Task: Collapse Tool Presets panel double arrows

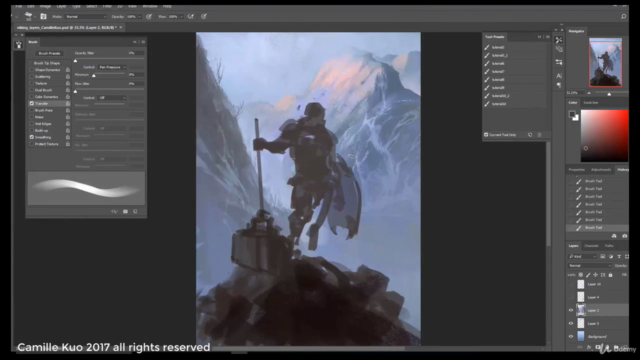Action: (540, 37)
